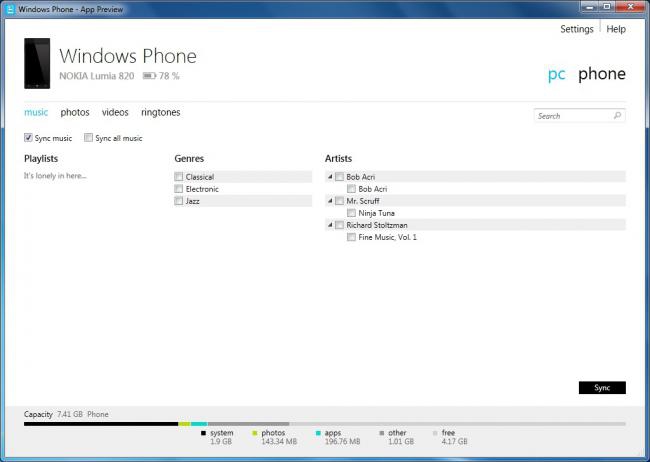This screenshot has height=462, width=650.
Task: Click the Playlists heading
Action: click(41, 158)
